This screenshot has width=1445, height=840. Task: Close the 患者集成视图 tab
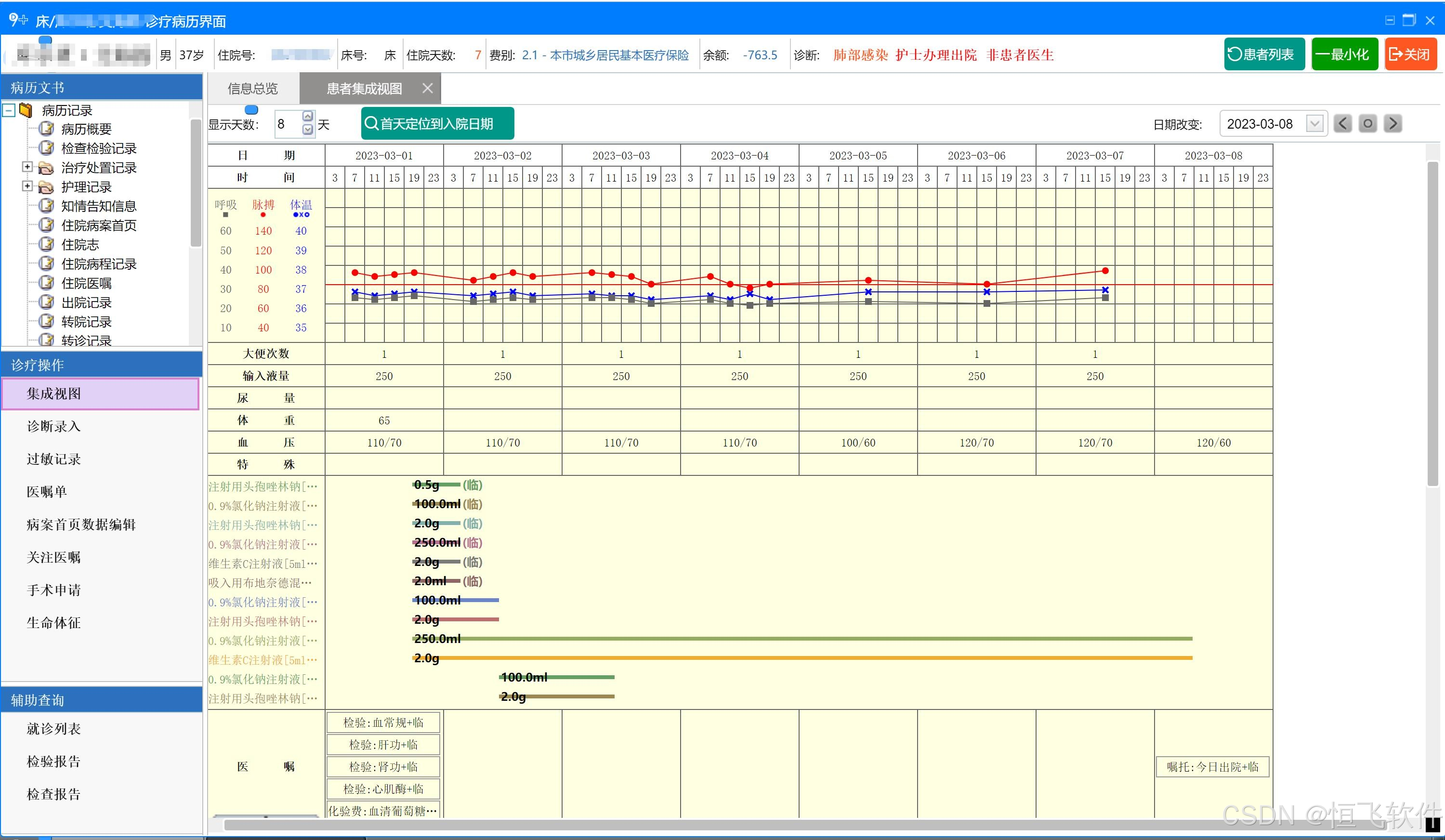click(x=427, y=88)
